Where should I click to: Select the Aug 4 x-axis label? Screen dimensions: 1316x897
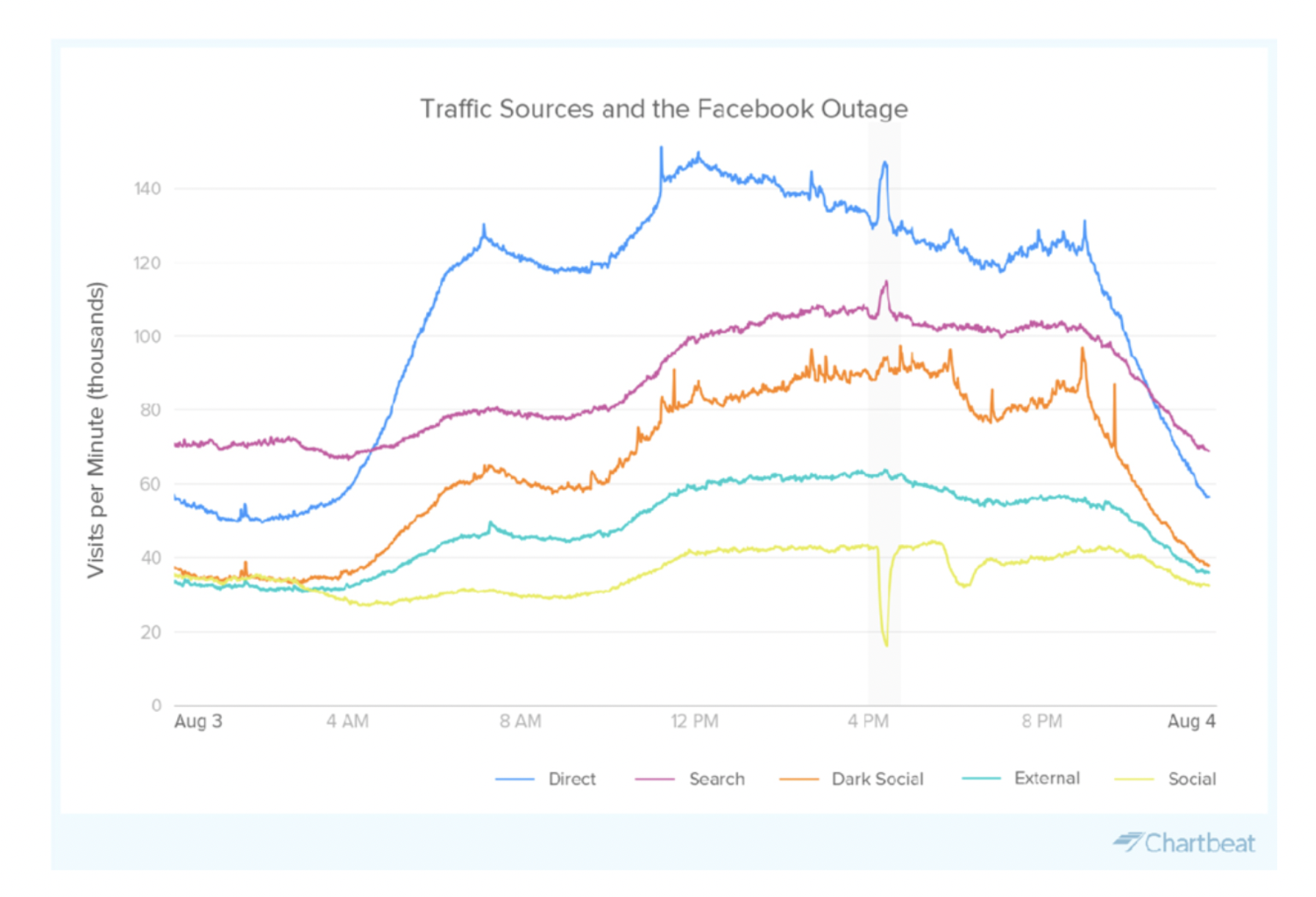click(x=1191, y=722)
